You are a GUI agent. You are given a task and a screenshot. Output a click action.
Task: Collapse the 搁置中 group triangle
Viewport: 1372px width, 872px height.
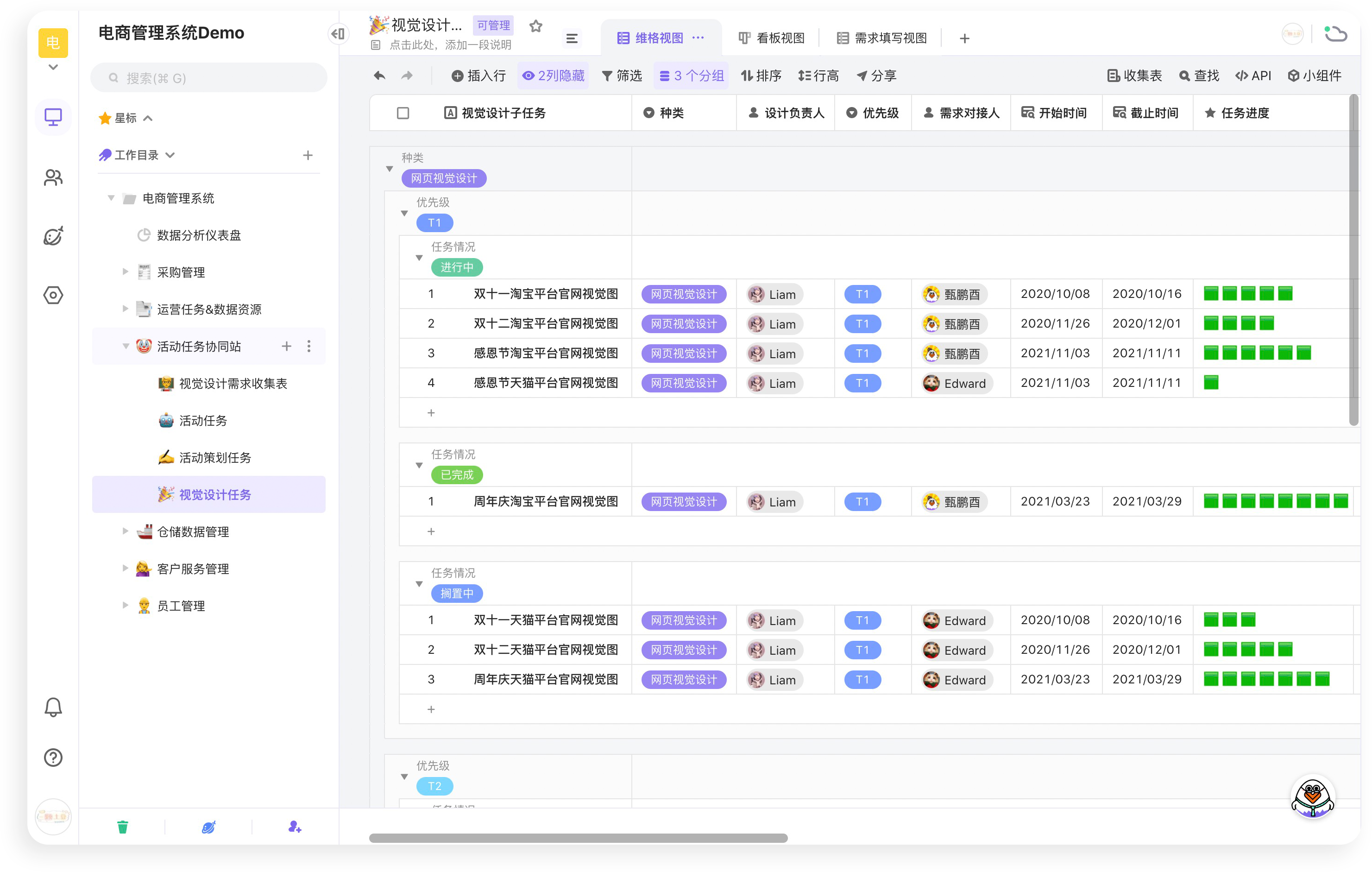[419, 584]
